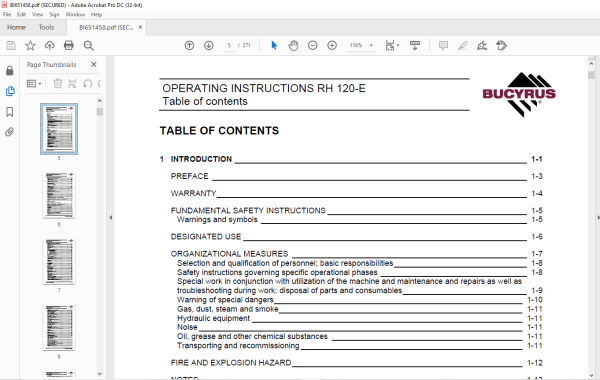The height and width of the screenshot is (380, 600).
Task: Click the page number input field
Action: pos(229,46)
